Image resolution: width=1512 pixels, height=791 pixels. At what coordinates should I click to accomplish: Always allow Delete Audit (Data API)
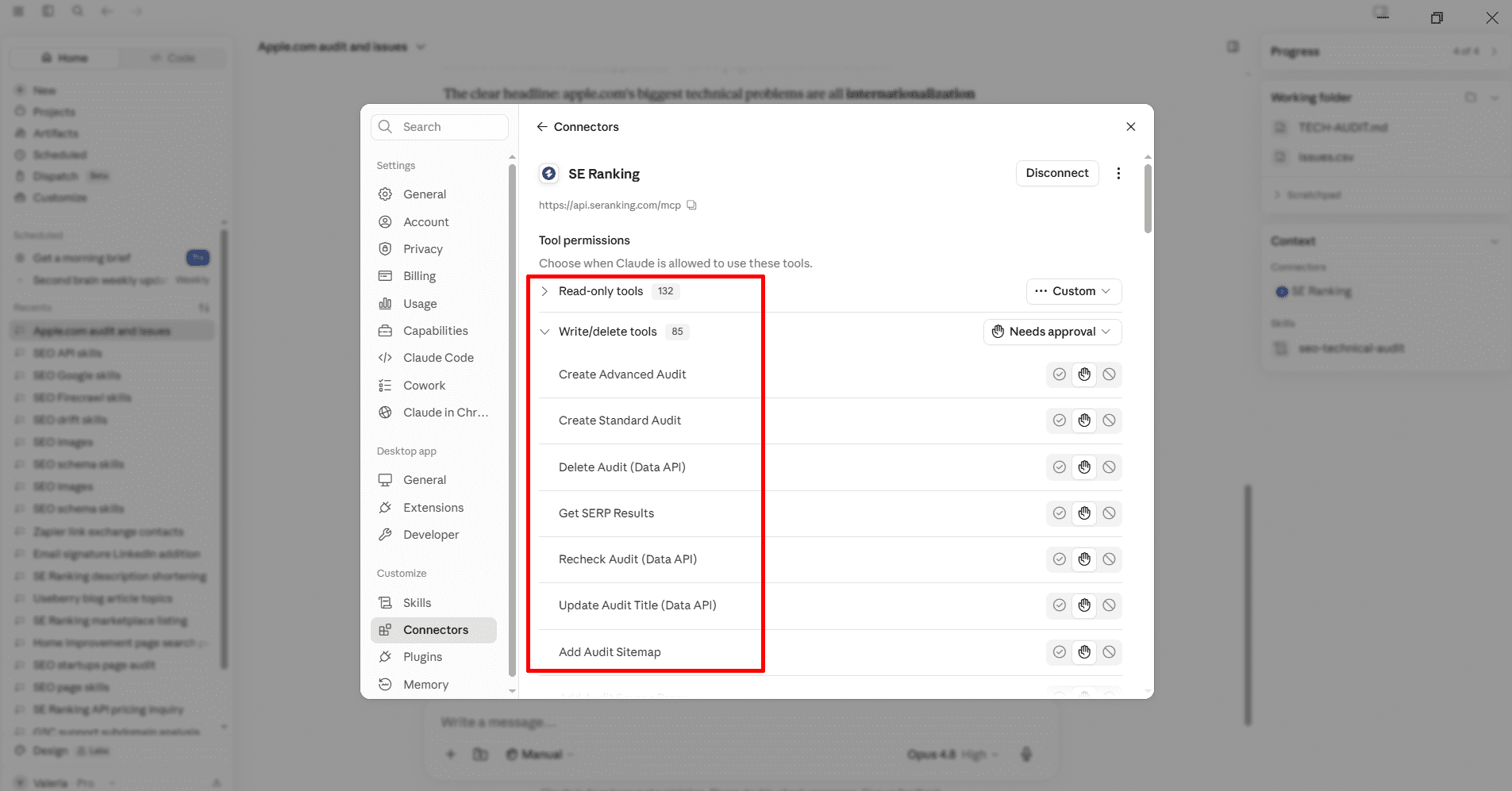click(x=1059, y=467)
